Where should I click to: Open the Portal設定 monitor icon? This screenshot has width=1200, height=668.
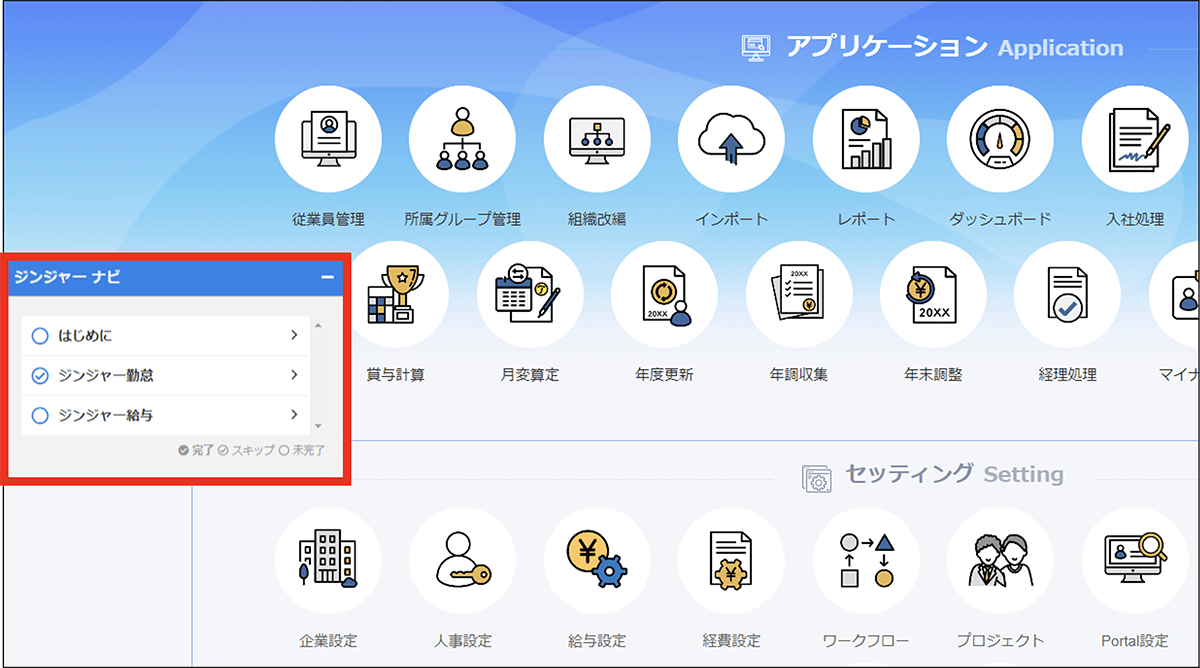[1135, 560]
